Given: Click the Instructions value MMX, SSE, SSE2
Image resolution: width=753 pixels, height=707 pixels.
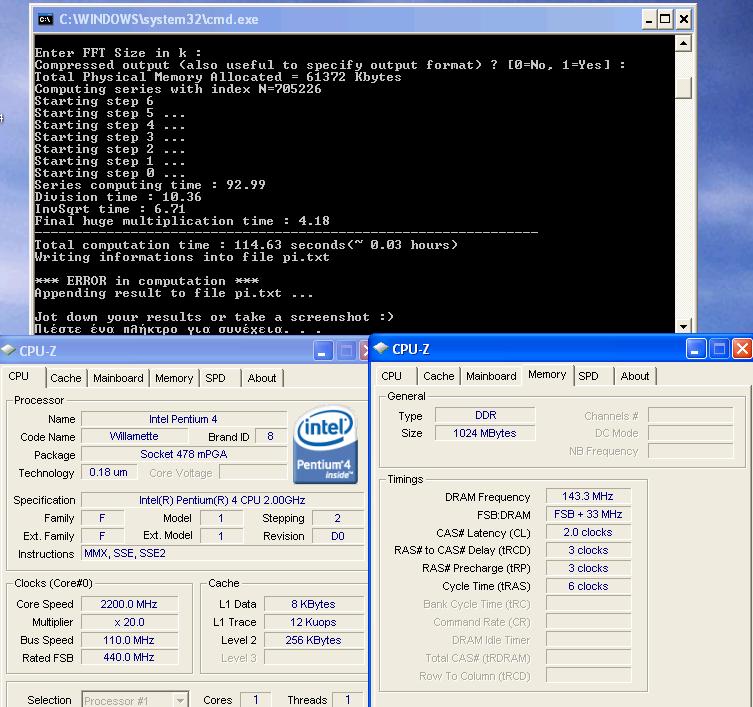Looking at the screenshot, I should (222, 553).
